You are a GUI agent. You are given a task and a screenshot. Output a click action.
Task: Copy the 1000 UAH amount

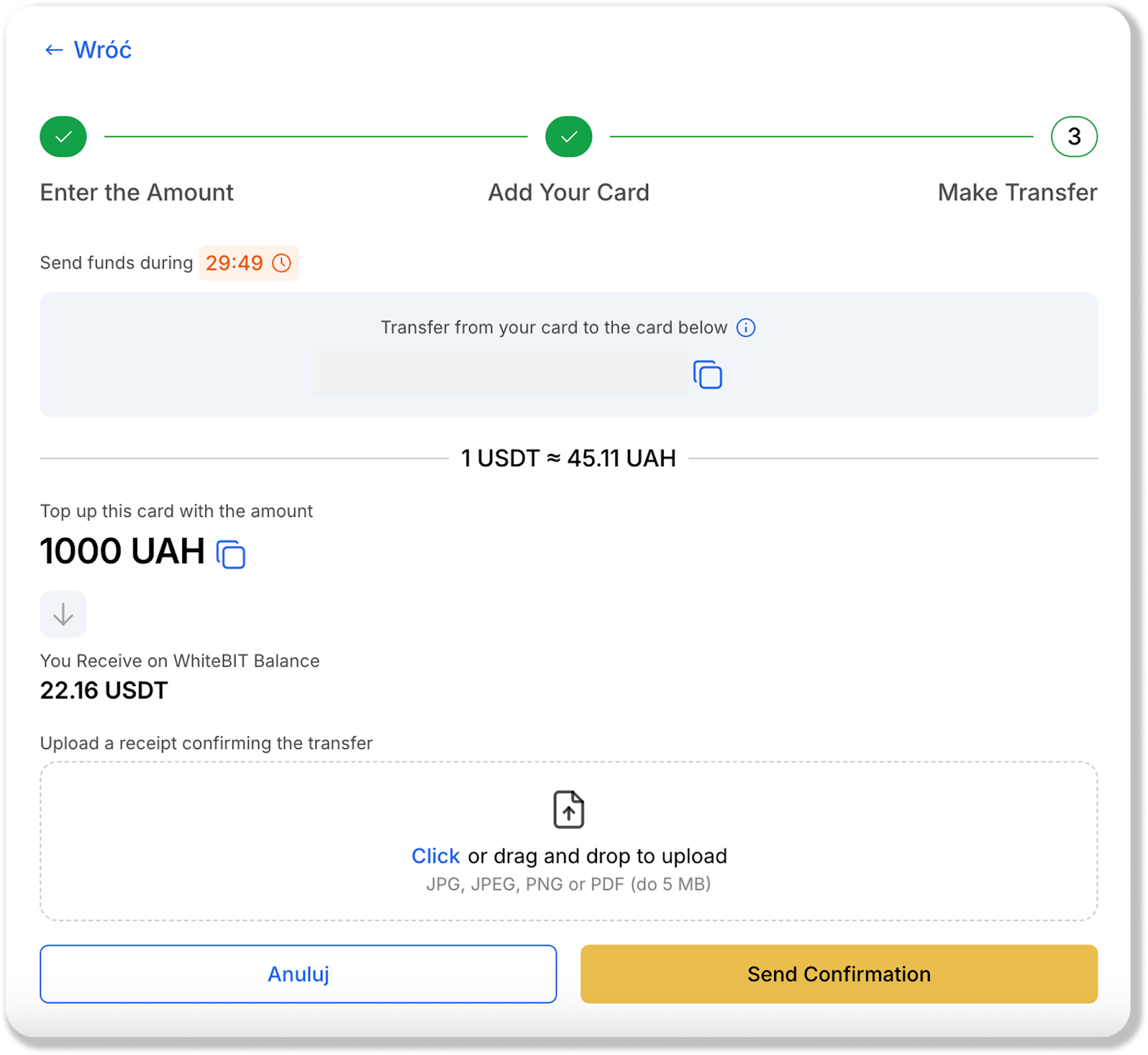click(x=231, y=554)
